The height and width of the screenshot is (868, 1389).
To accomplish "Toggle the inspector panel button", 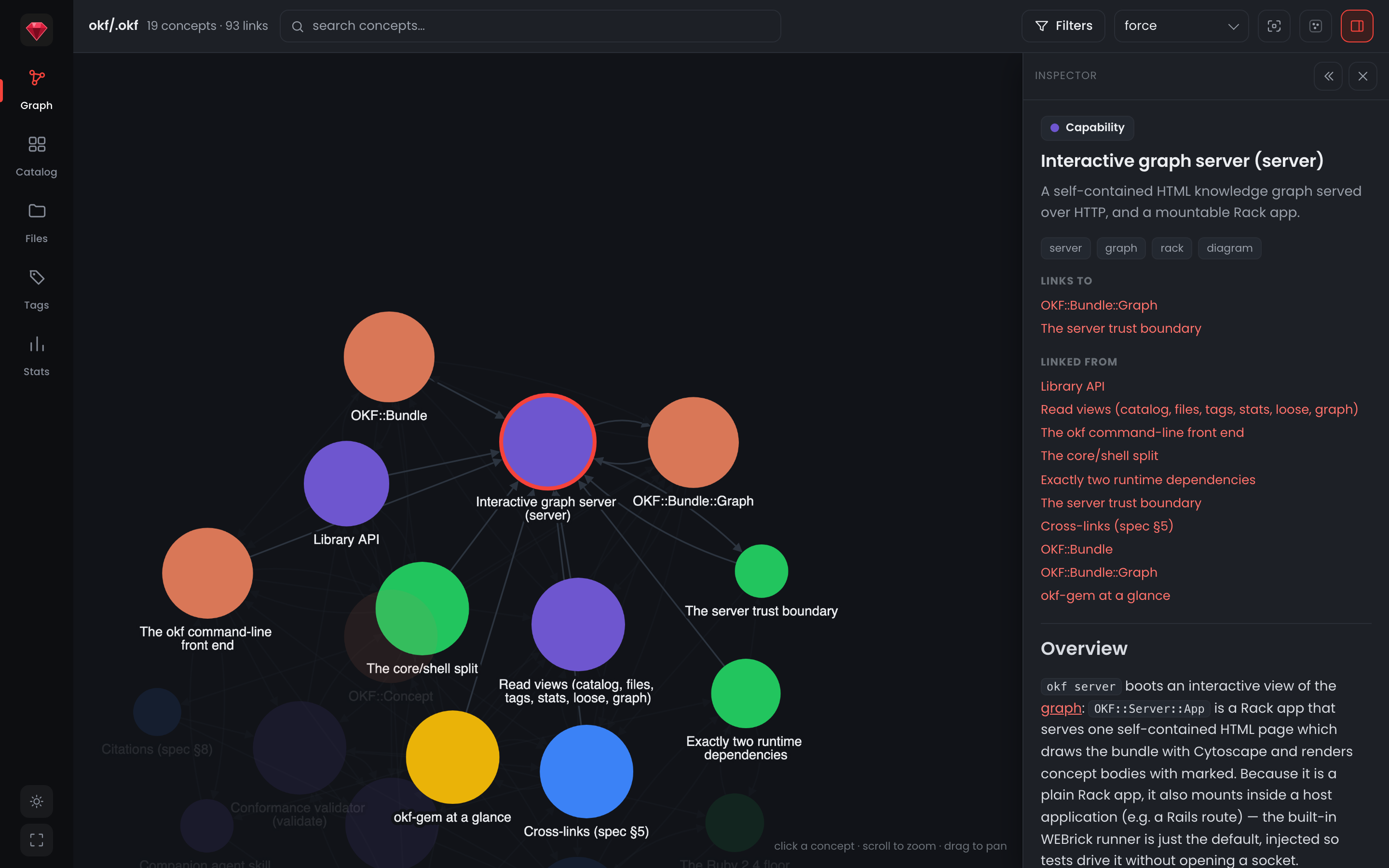I will pos(1357,26).
